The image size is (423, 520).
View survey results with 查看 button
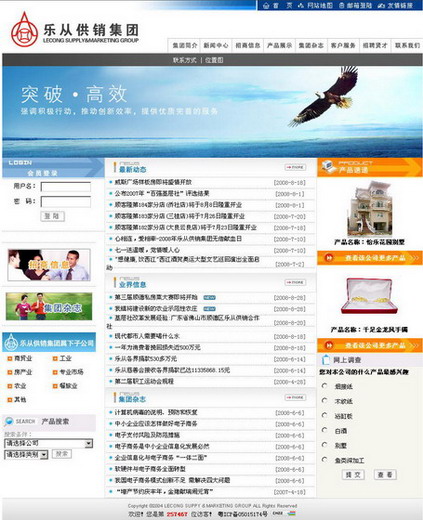tap(385, 475)
